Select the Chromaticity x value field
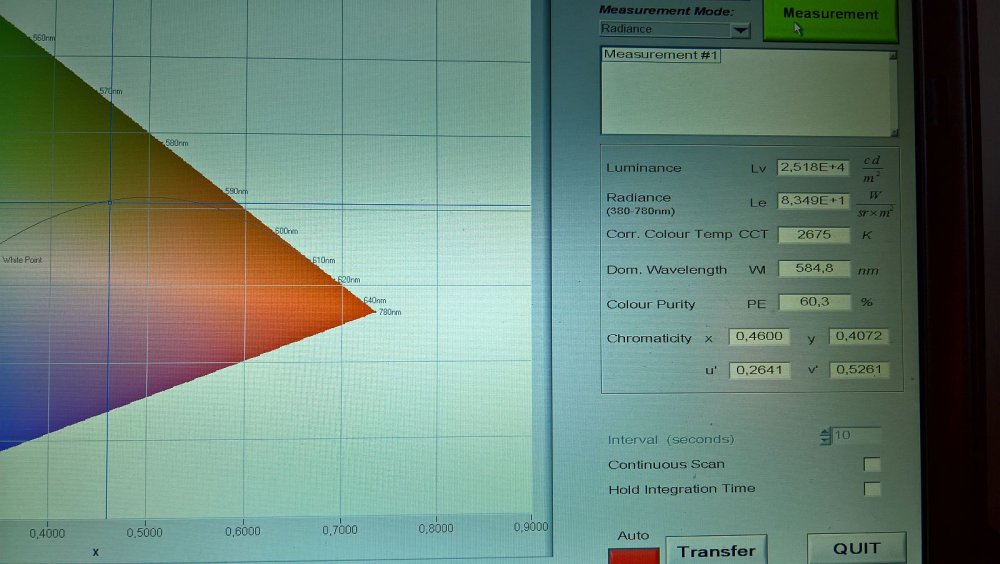1000x564 pixels. [759, 337]
